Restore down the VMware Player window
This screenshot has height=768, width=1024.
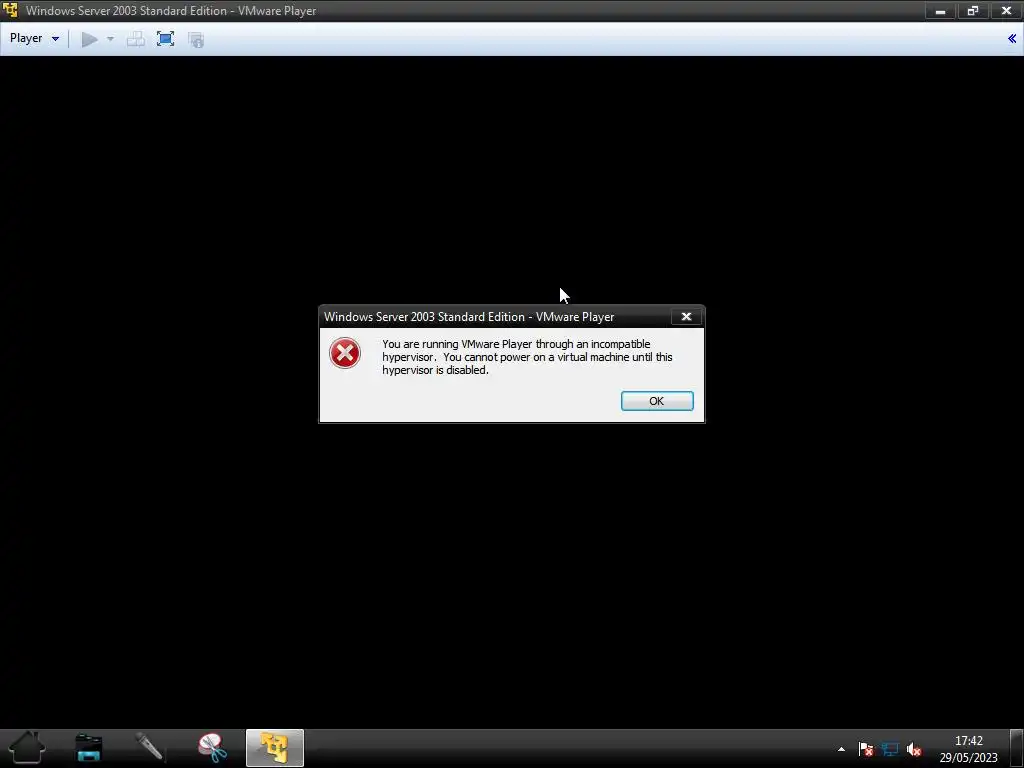click(x=973, y=10)
